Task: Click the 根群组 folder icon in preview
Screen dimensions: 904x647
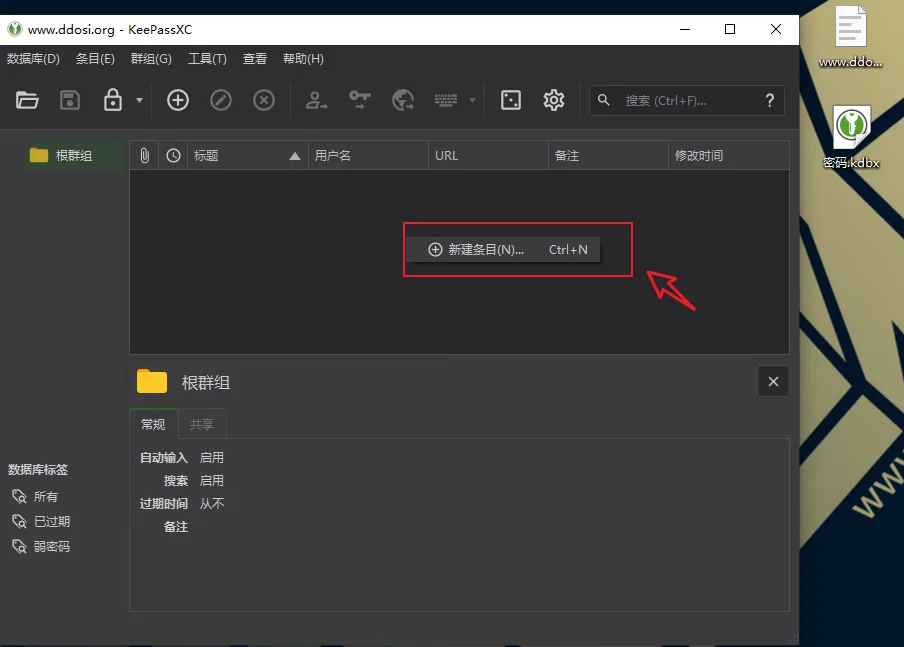Action: point(152,381)
